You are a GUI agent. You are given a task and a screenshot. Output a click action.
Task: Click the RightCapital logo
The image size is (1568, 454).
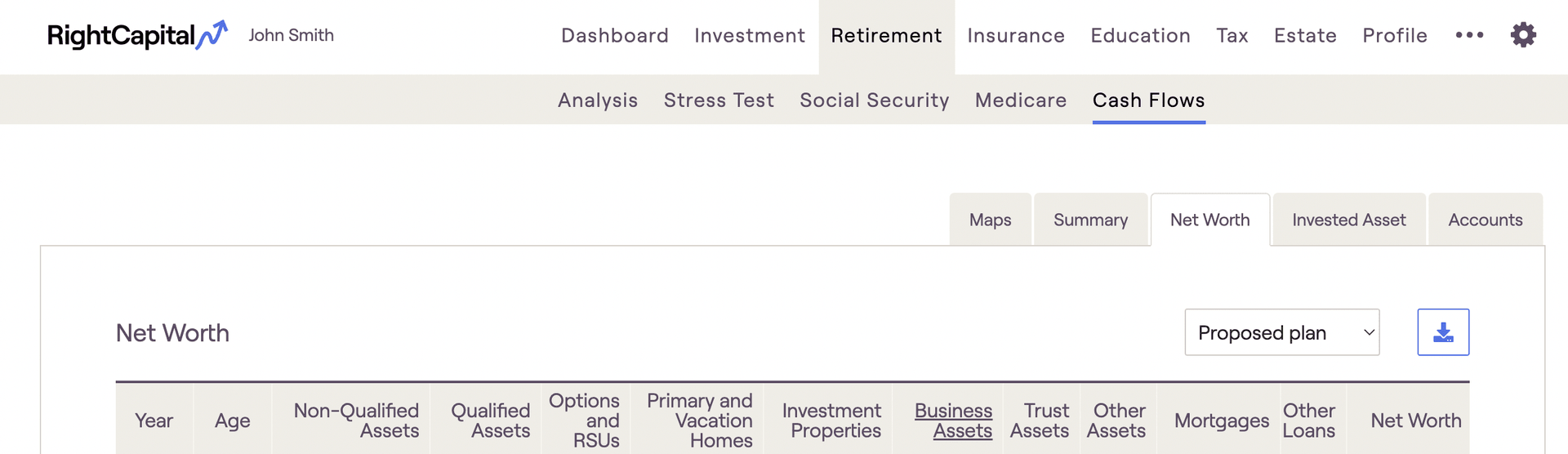[136, 35]
